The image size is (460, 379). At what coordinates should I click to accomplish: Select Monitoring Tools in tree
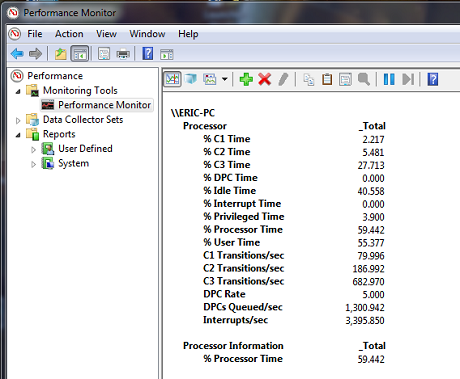click(80, 90)
